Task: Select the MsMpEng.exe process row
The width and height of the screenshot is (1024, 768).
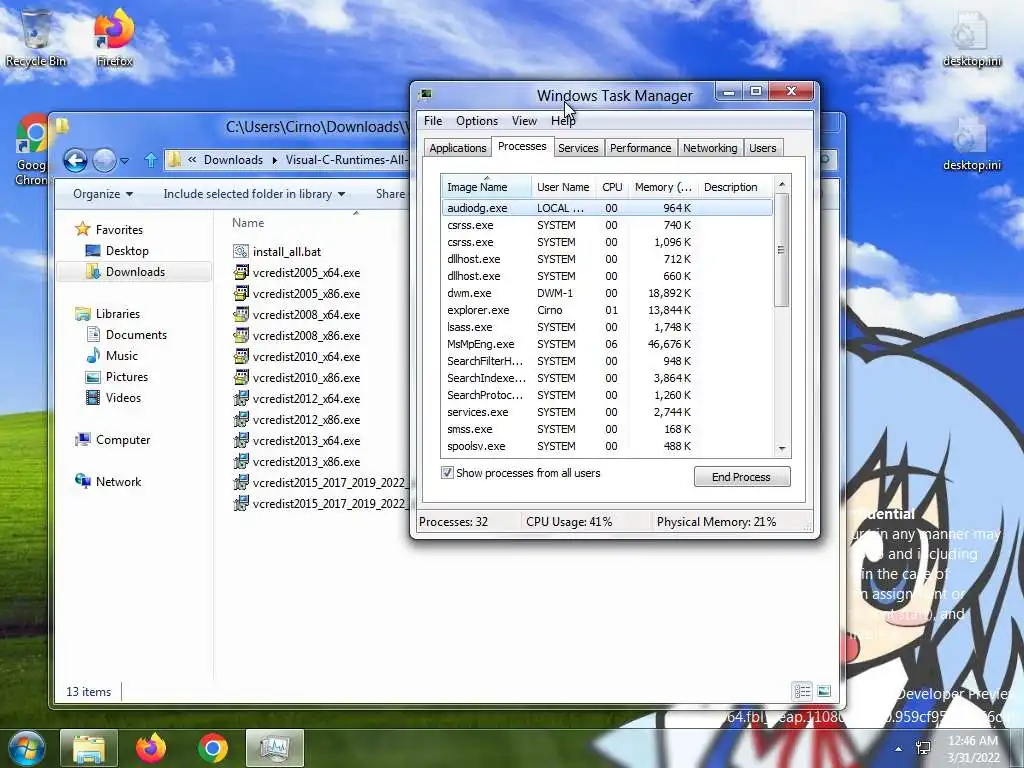Action: tap(607, 344)
